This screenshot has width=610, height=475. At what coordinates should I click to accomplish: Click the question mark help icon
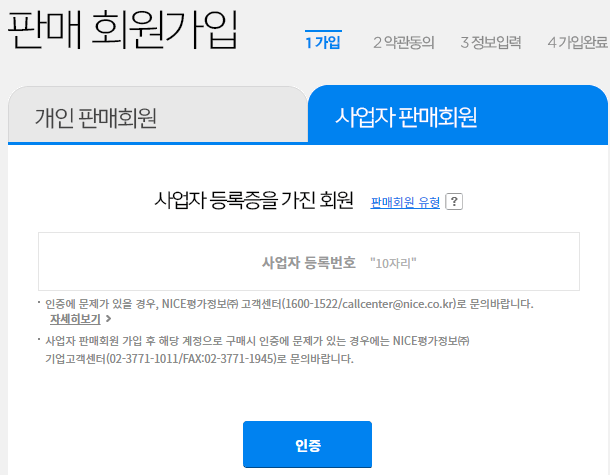click(454, 202)
